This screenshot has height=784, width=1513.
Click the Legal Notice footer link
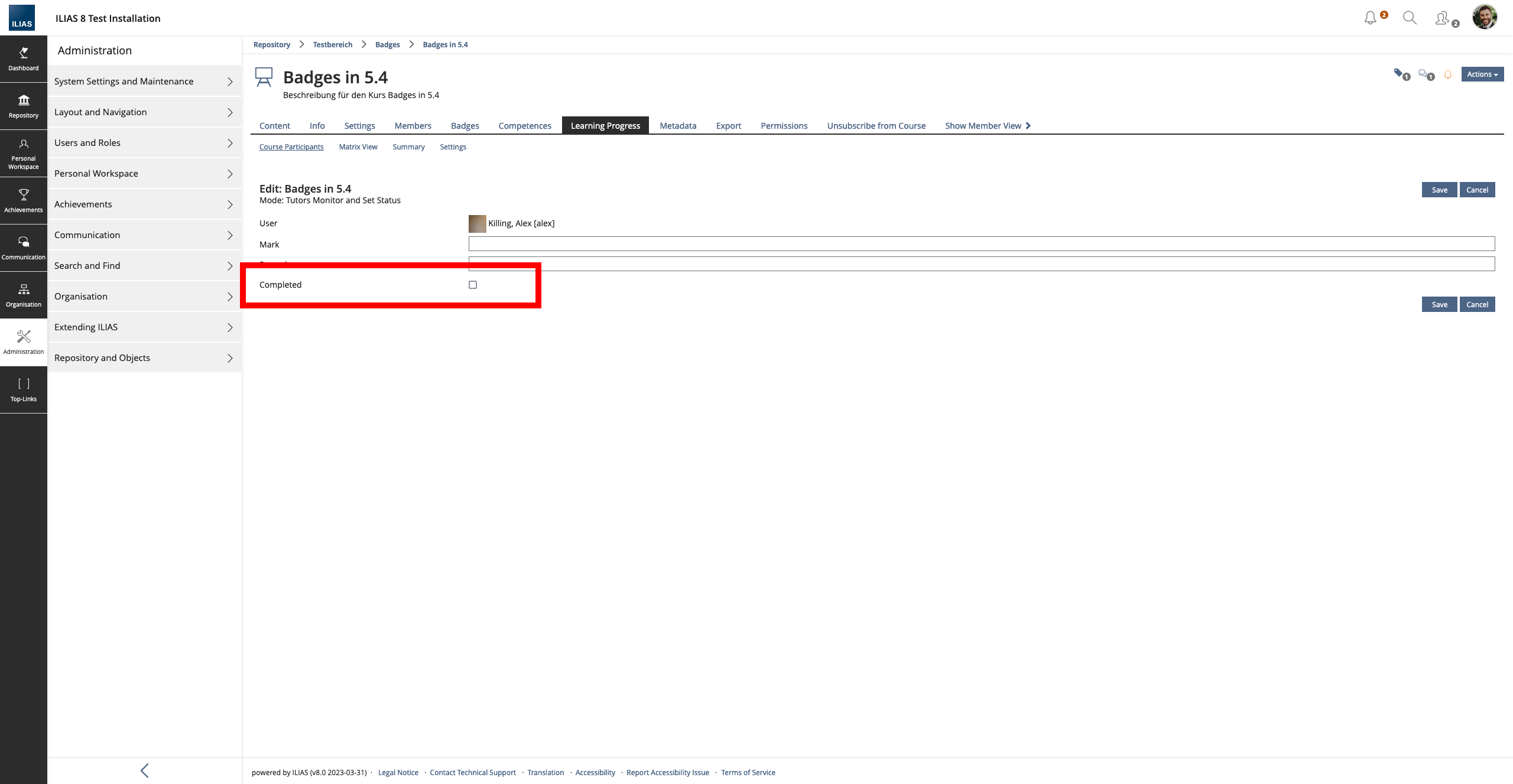click(x=398, y=772)
